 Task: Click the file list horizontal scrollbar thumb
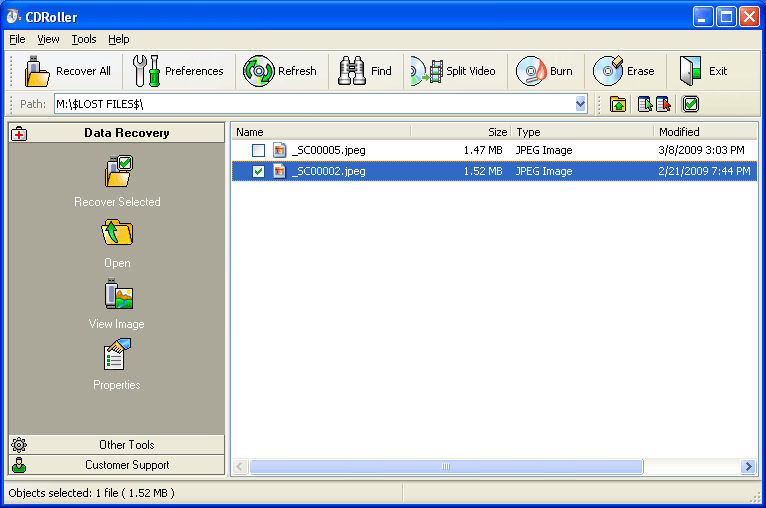tap(446, 466)
